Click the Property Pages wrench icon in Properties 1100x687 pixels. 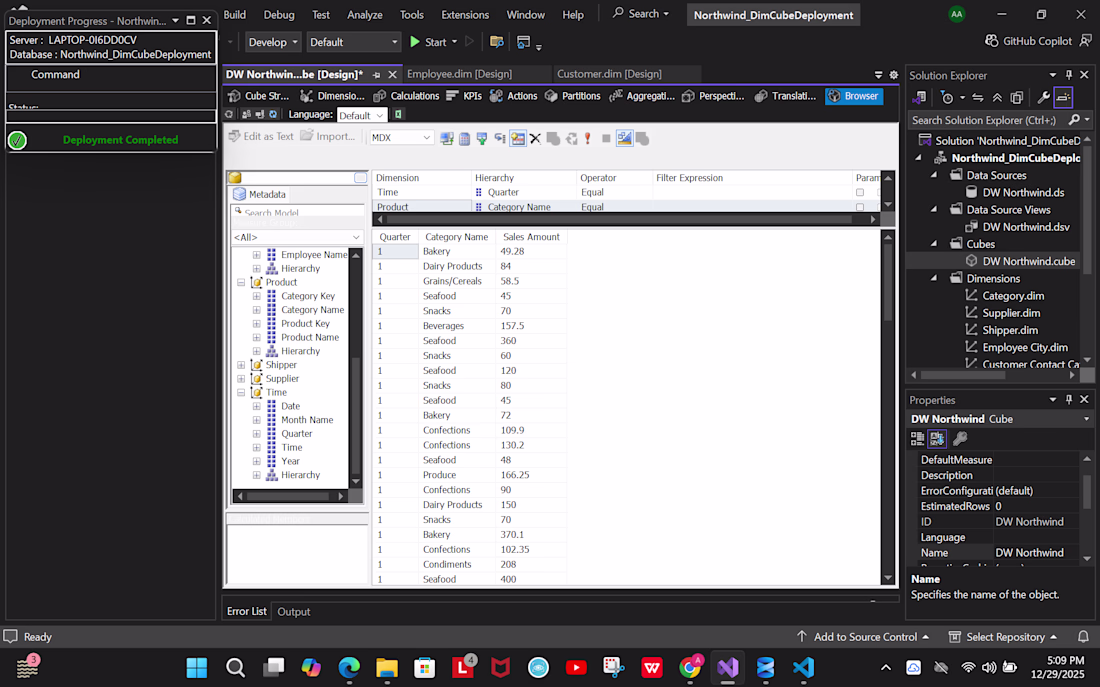point(960,439)
